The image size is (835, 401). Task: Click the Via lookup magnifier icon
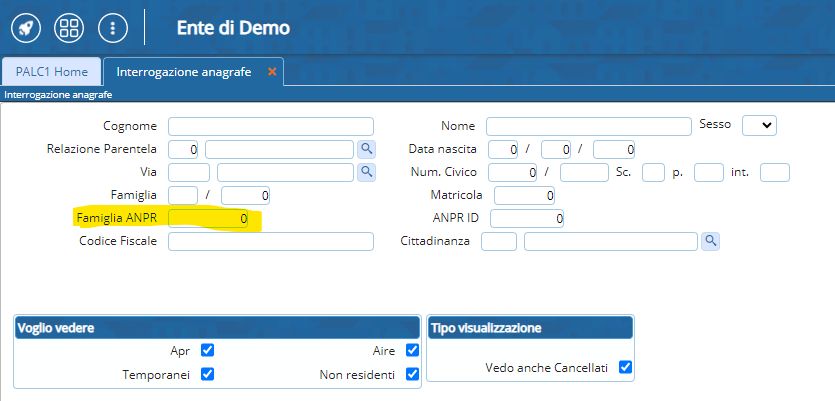tap(367, 172)
